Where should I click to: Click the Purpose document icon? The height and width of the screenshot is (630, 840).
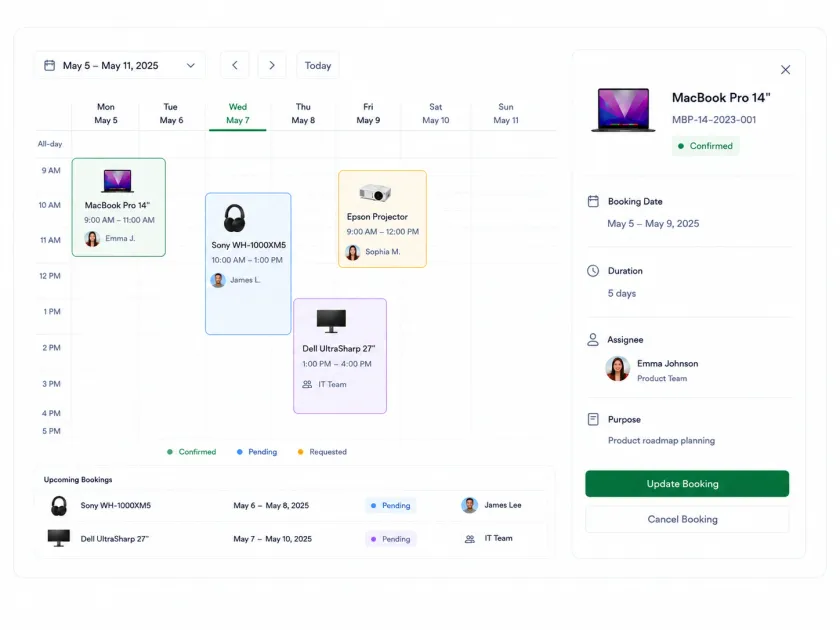593,419
